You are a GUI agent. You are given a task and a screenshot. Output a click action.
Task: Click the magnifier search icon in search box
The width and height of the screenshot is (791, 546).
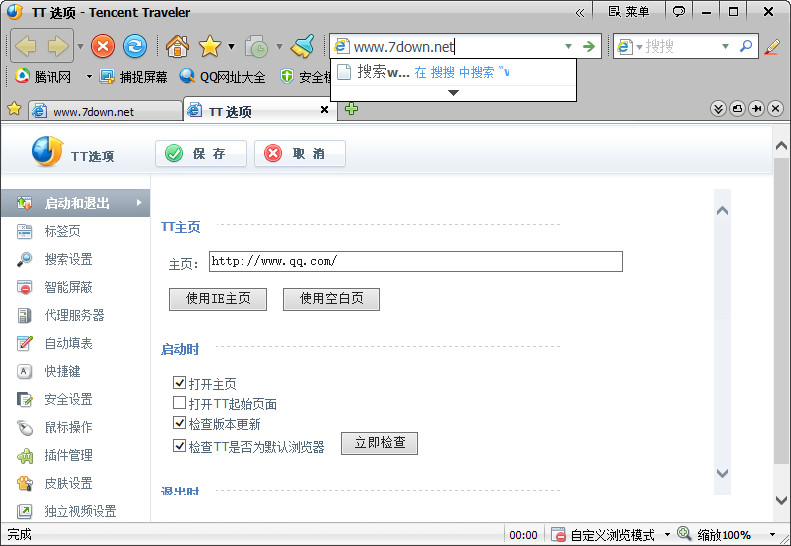point(746,46)
